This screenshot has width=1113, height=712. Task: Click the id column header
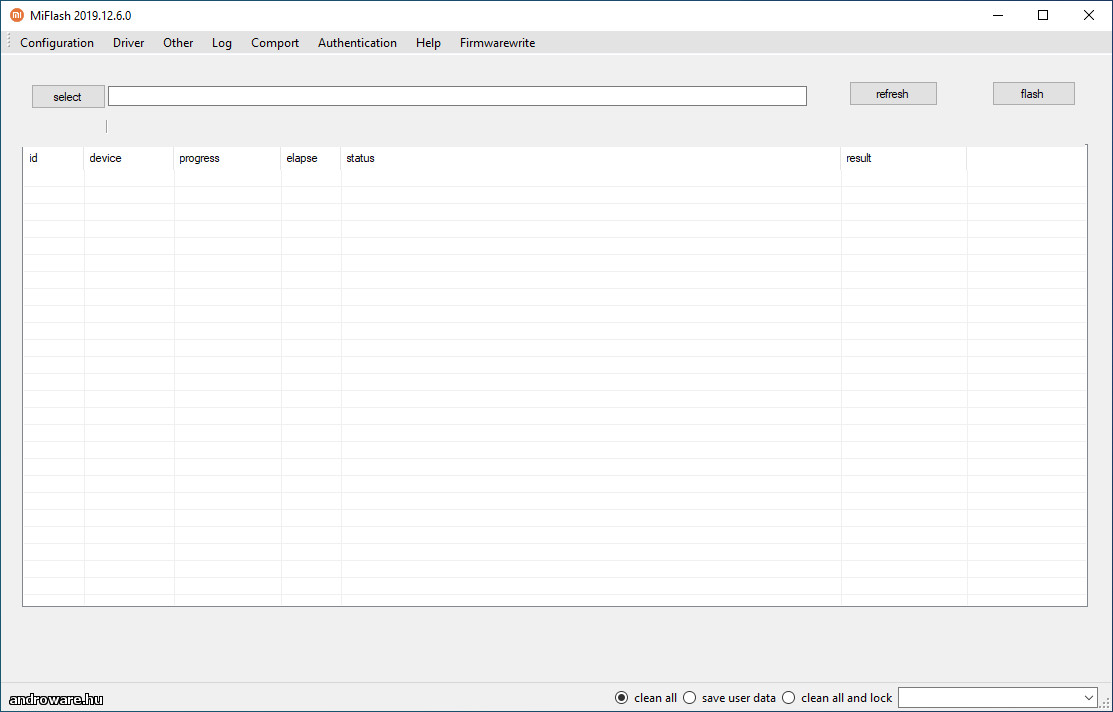pyautogui.click(x=53, y=158)
